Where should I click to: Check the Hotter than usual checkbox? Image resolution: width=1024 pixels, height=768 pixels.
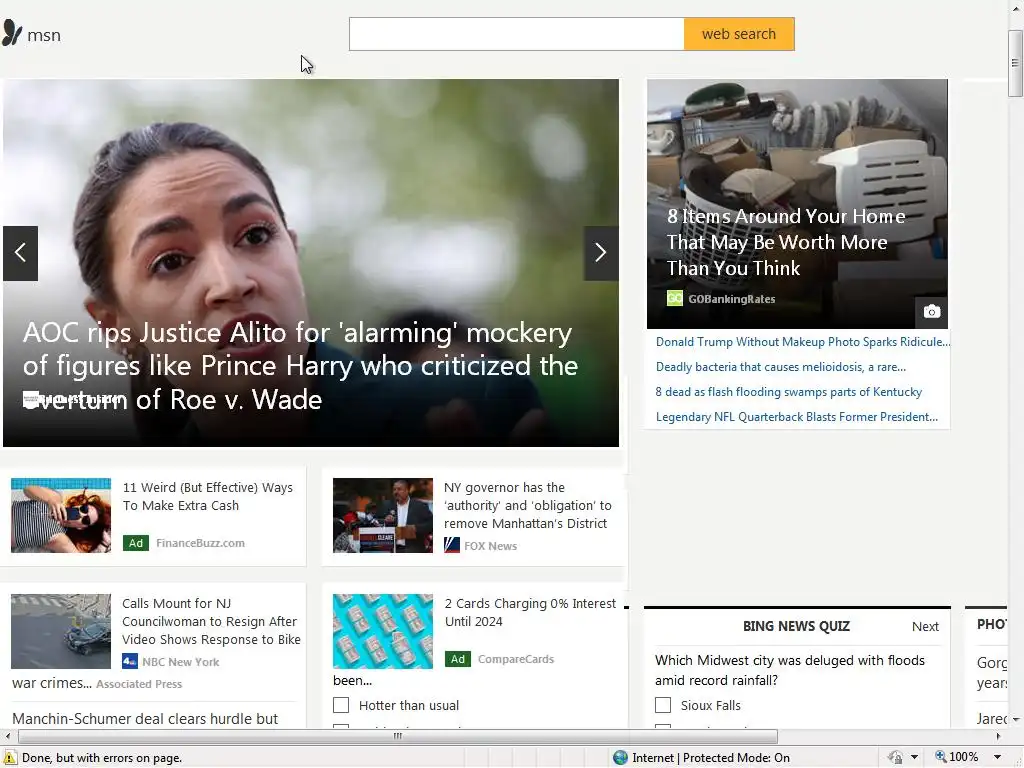click(x=341, y=705)
